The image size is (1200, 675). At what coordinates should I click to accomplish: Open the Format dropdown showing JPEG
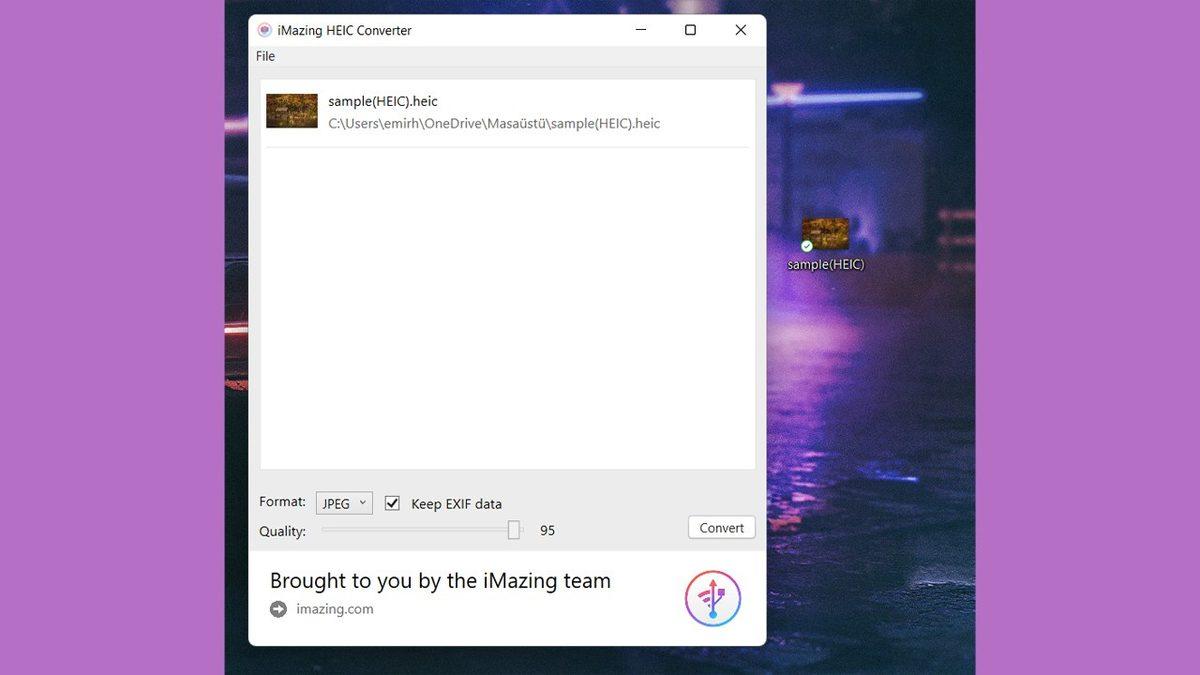344,503
